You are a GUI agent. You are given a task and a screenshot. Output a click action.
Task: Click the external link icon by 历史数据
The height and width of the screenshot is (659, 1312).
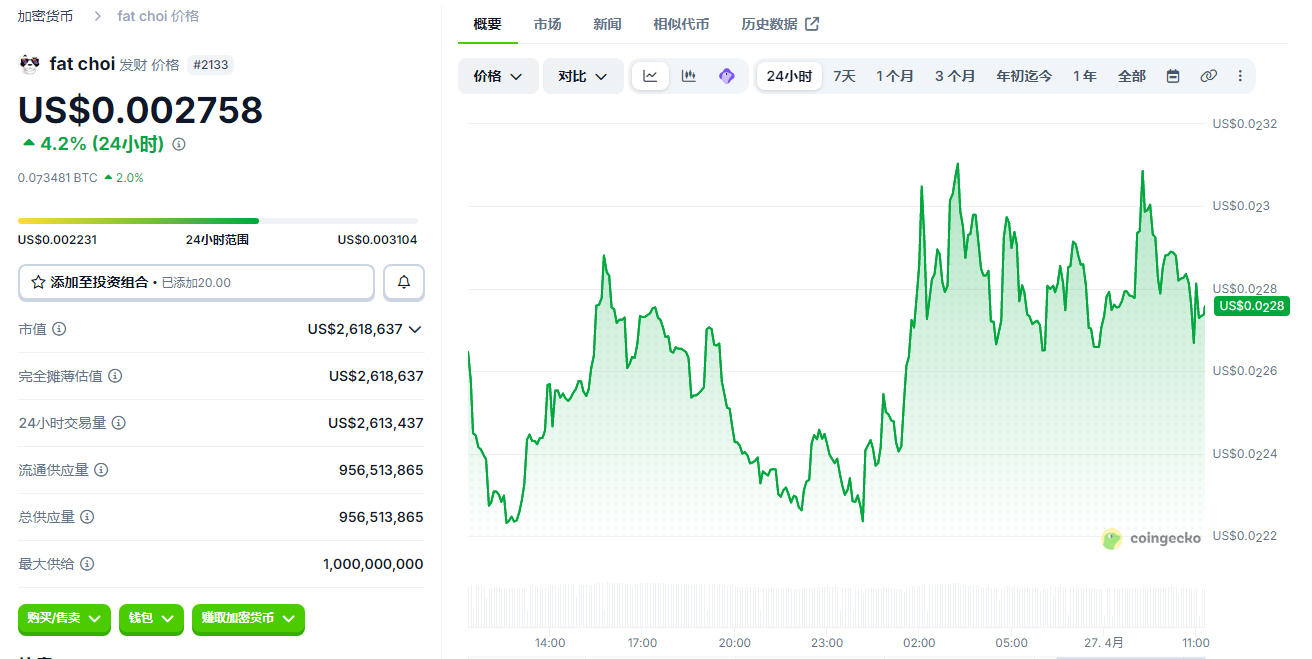click(x=812, y=24)
